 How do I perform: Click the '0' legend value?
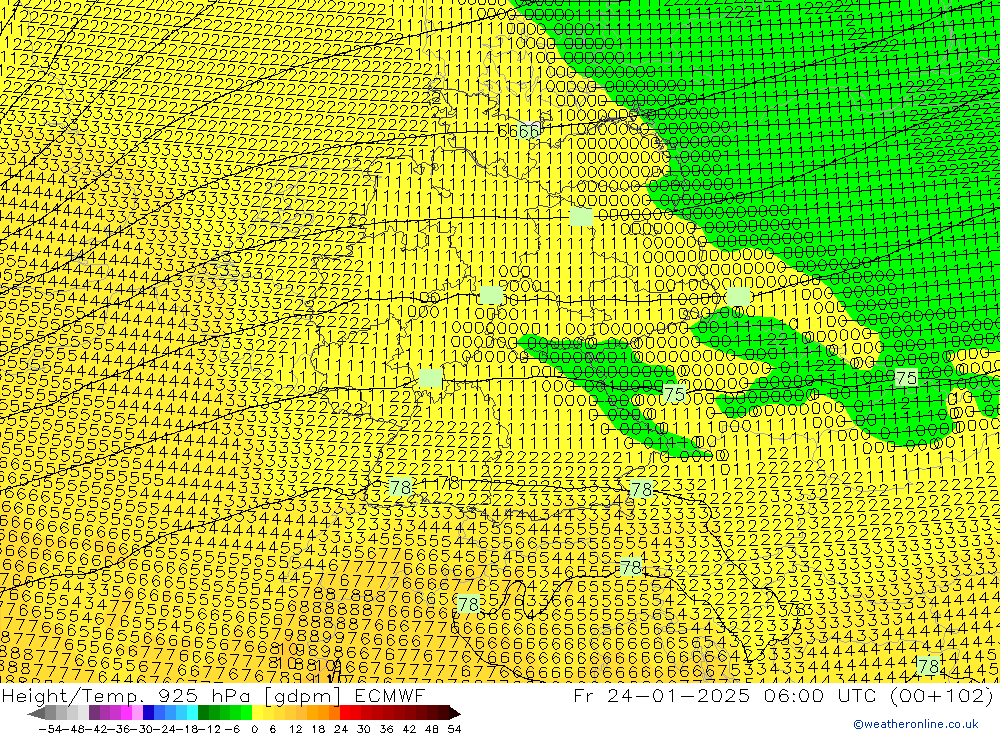click(254, 729)
